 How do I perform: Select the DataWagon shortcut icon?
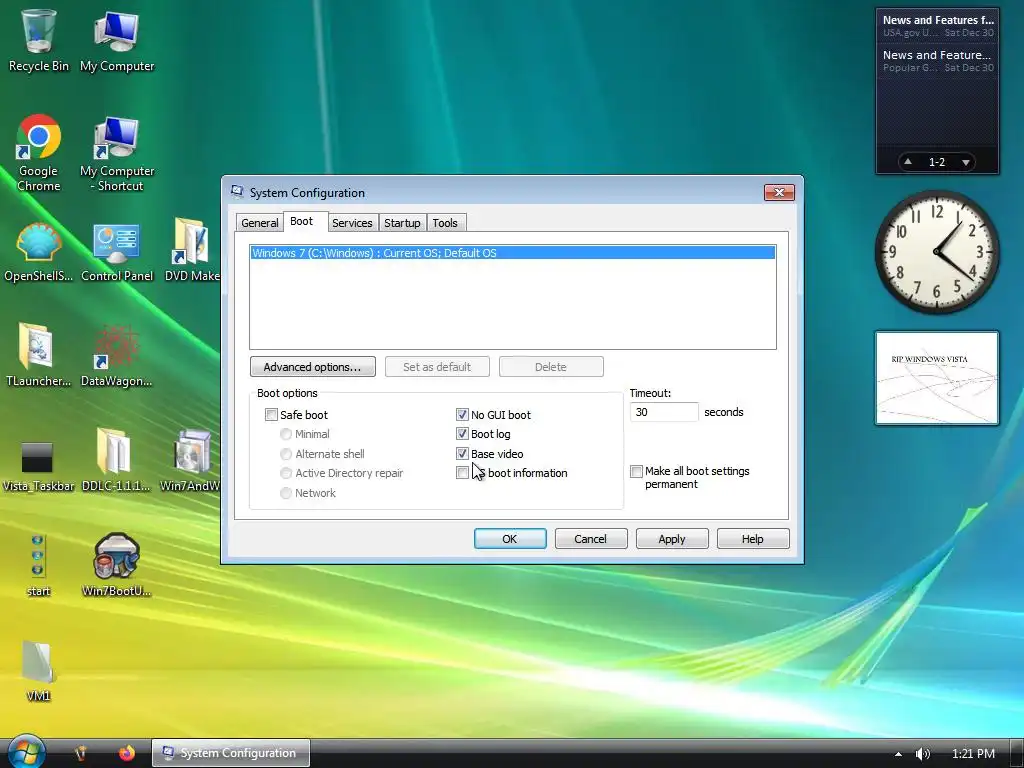coord(116,356)
